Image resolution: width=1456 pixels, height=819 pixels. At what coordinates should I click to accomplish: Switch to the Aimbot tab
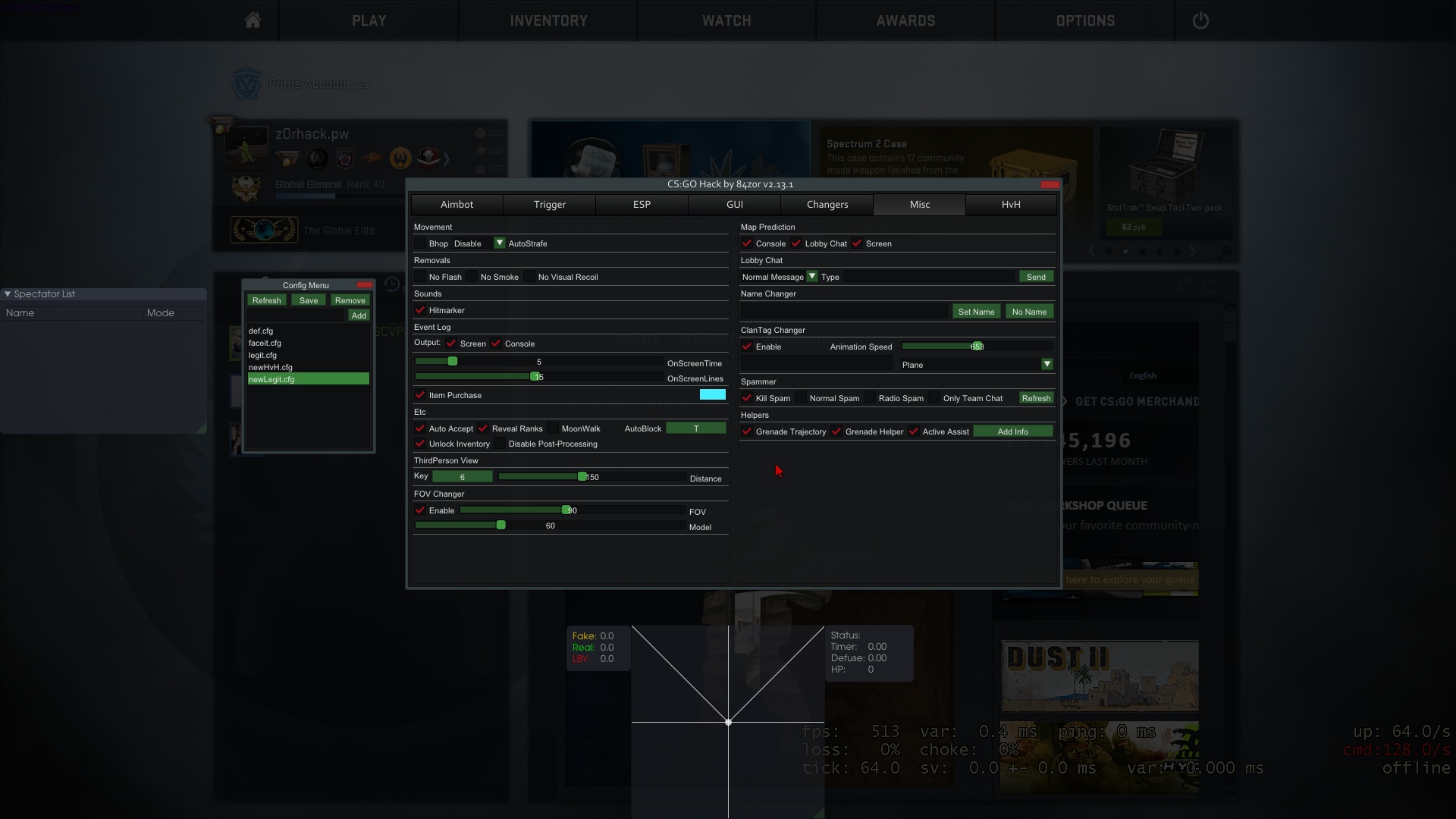click(x=457, y=205)
